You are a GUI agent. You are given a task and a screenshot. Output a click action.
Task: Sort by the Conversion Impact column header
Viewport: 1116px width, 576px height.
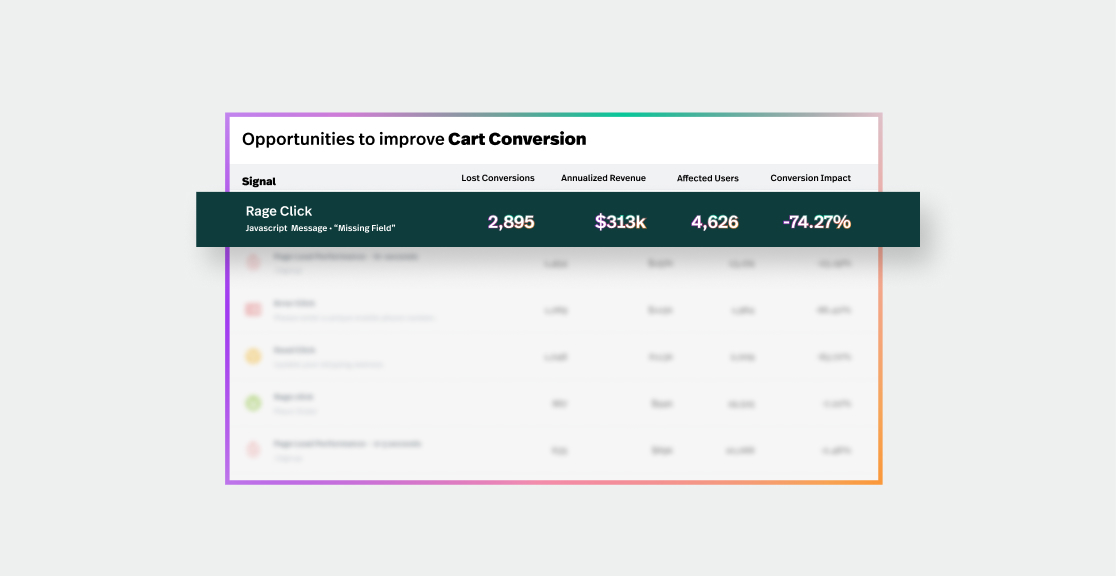click(x=810, y=178)
